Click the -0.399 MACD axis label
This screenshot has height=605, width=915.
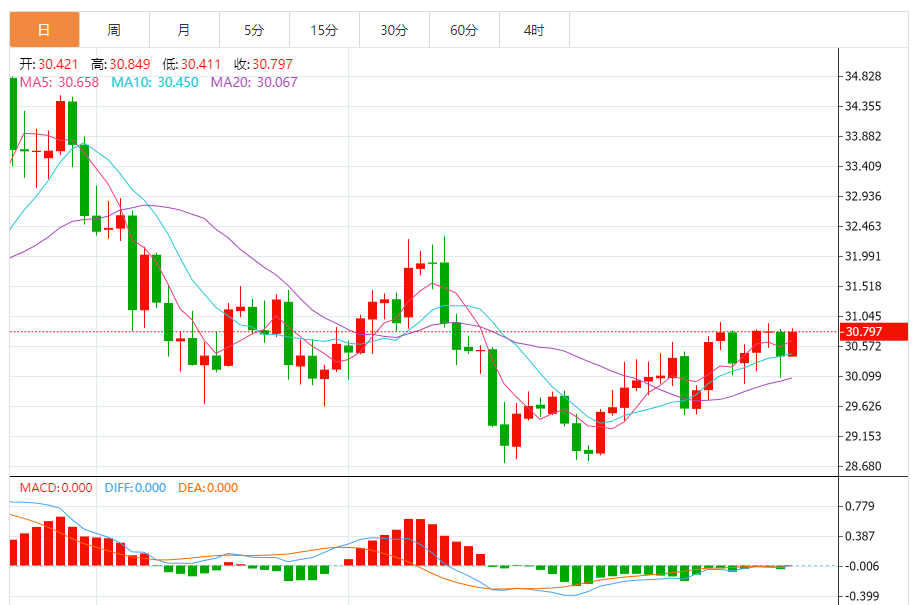point(860,596)
